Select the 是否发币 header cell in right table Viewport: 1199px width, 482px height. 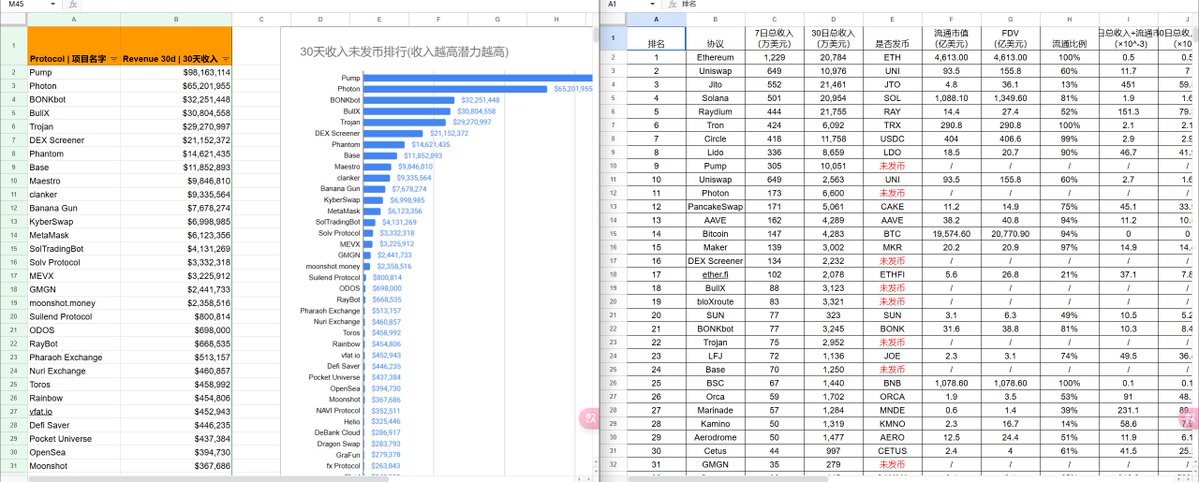(x=892, y=38)
